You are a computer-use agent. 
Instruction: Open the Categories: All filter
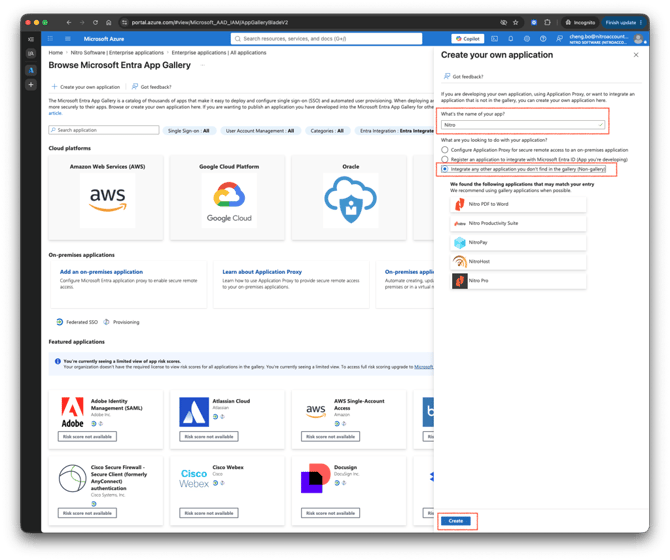(327, 131)
